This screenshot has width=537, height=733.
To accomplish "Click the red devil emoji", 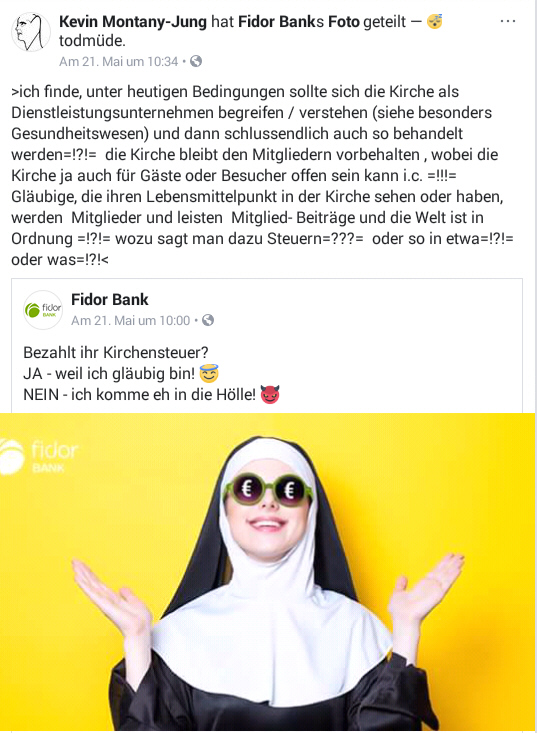I will tap(270, 395).
